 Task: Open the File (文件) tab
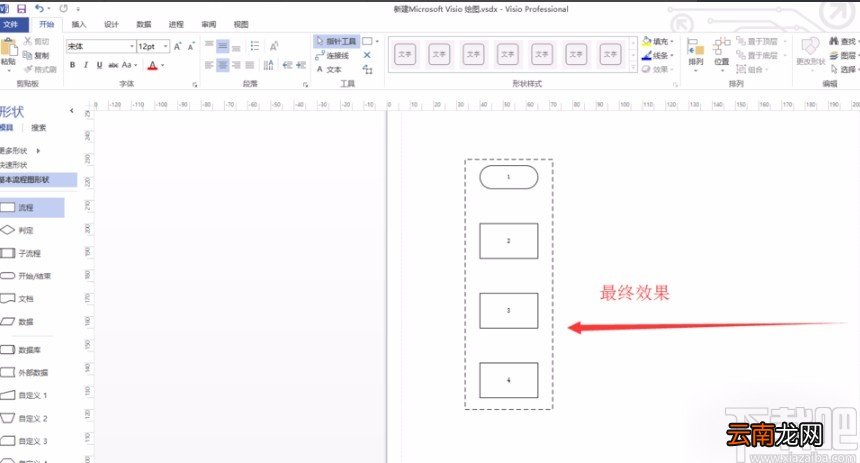(10, 24)
